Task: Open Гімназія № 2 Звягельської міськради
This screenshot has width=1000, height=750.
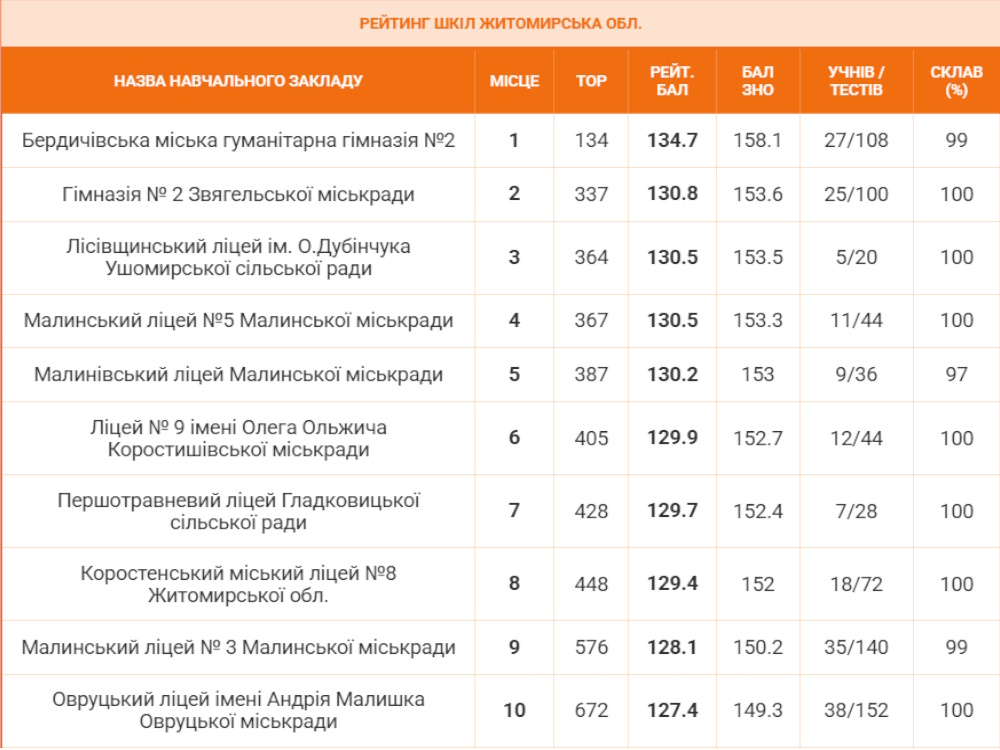Action: pyautogui.click(x=238, y=194)
